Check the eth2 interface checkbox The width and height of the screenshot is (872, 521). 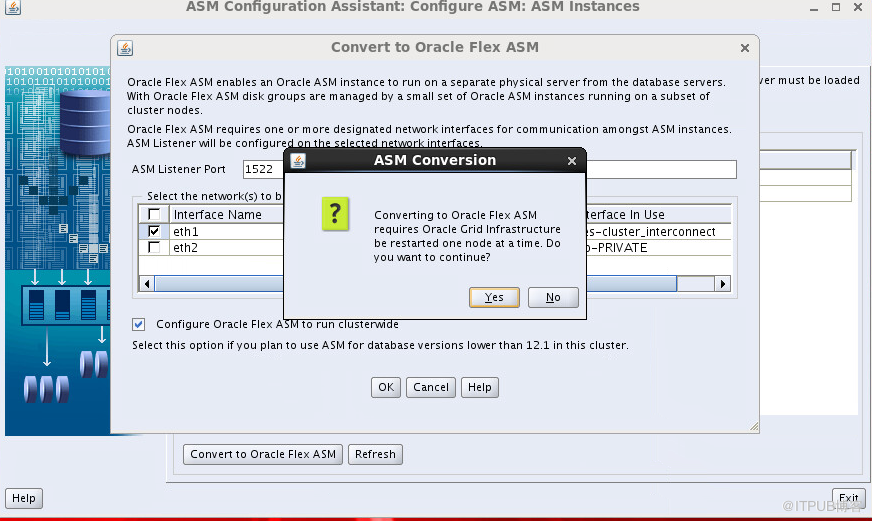154,247
